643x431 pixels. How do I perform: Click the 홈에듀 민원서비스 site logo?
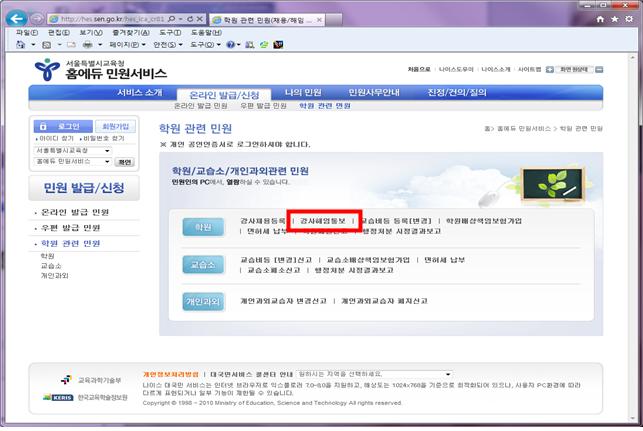coord(101,70)
